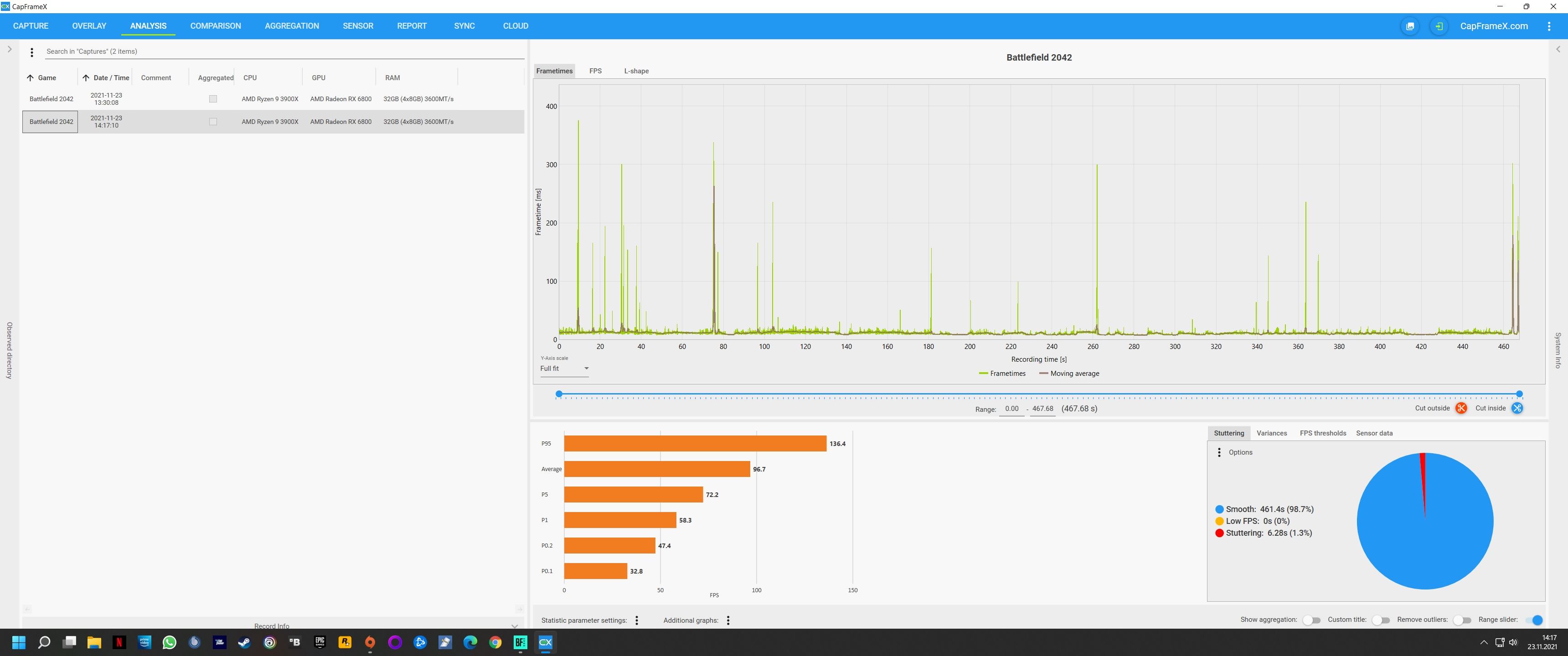
Task: Toggle Frametimes series in chart legend
Action: [1002, 374]
